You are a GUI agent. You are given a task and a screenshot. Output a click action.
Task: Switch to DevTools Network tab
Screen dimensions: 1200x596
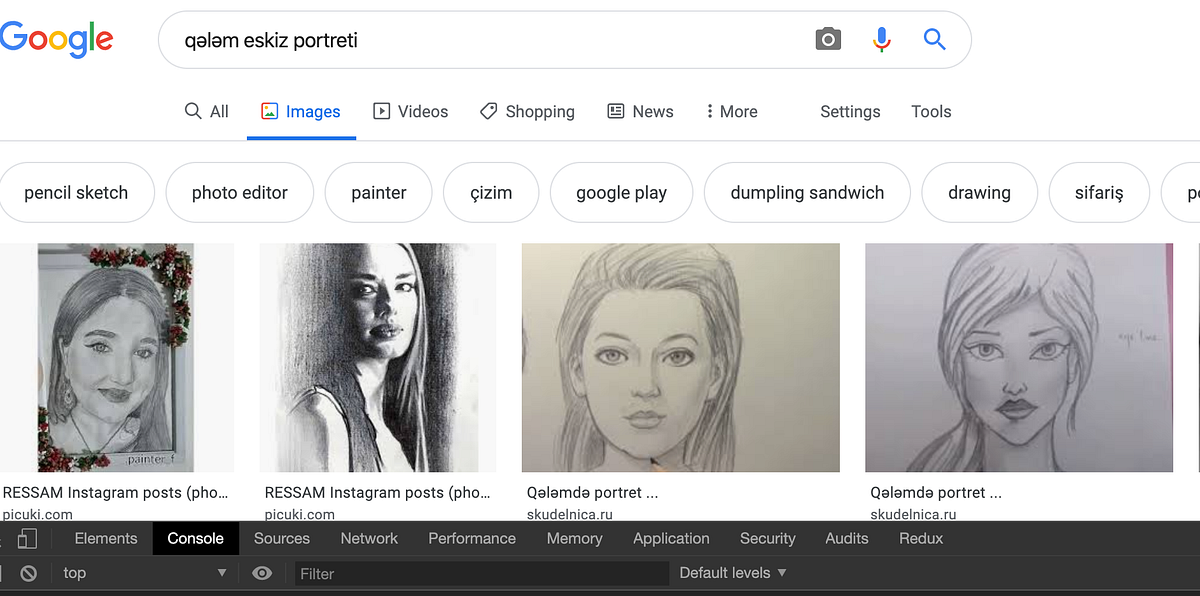point(369,538)
